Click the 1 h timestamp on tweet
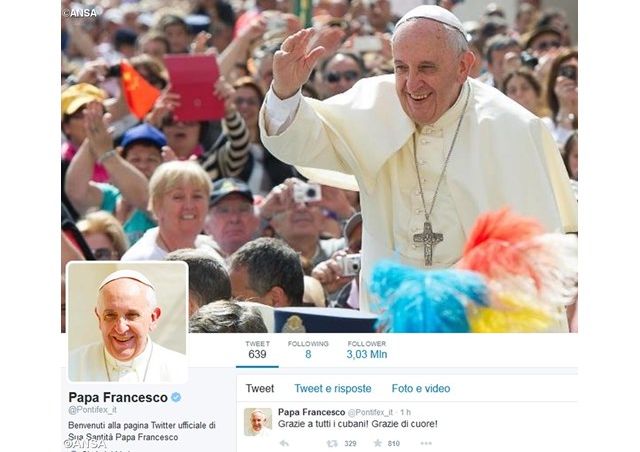 405,412
